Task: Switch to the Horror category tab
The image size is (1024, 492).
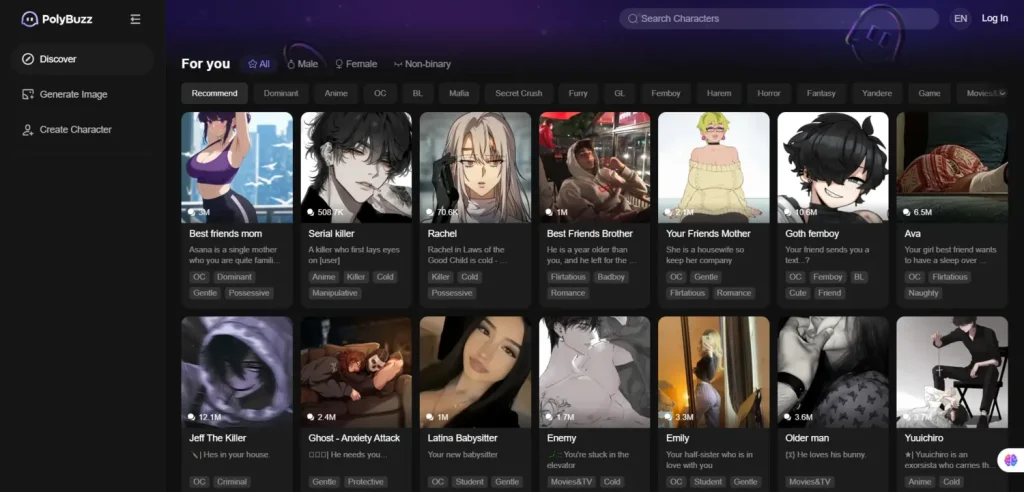Action: pos(769,93)
